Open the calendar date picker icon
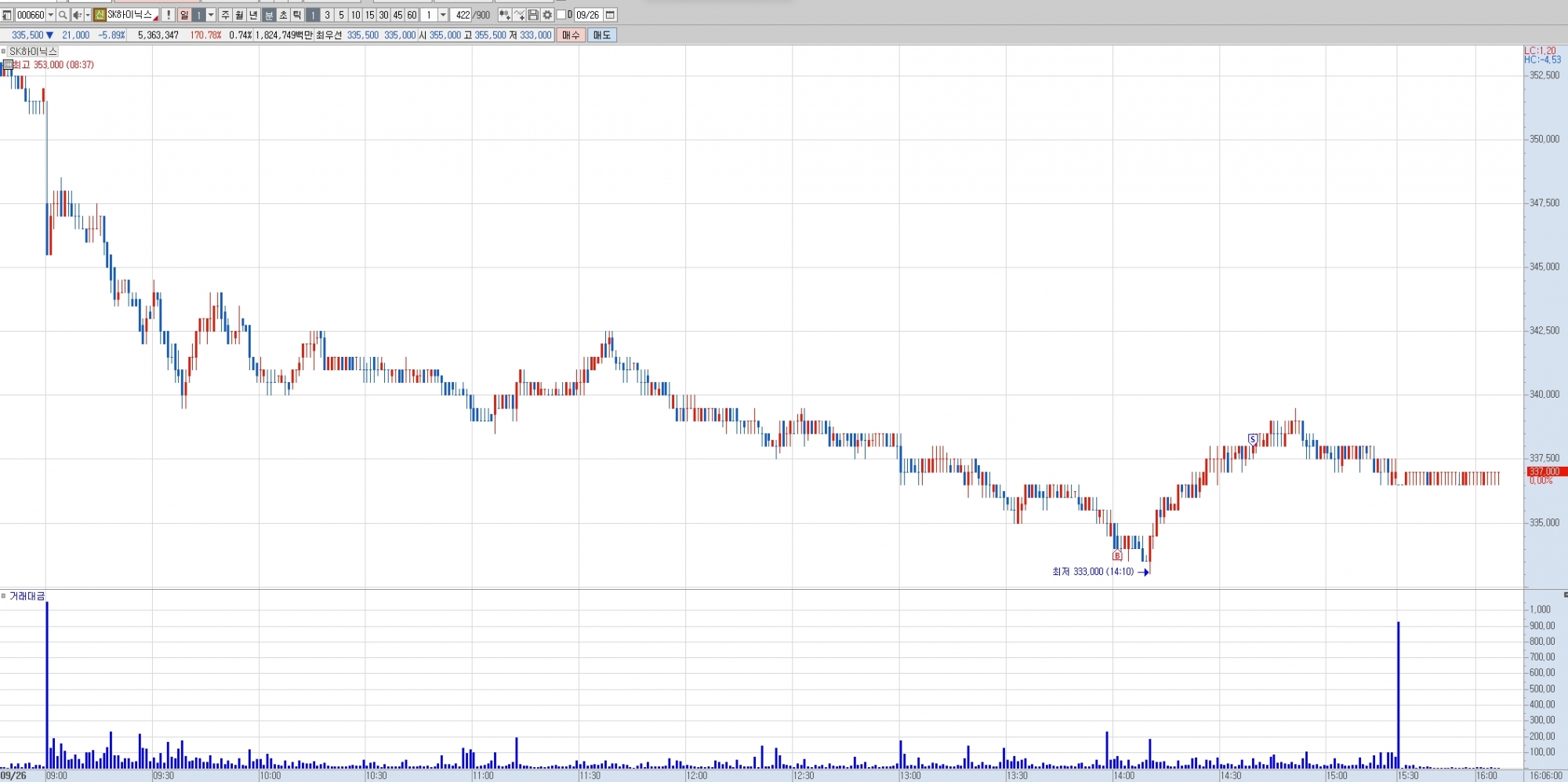Screen dimensions: 1568x782 coord(610,15)
